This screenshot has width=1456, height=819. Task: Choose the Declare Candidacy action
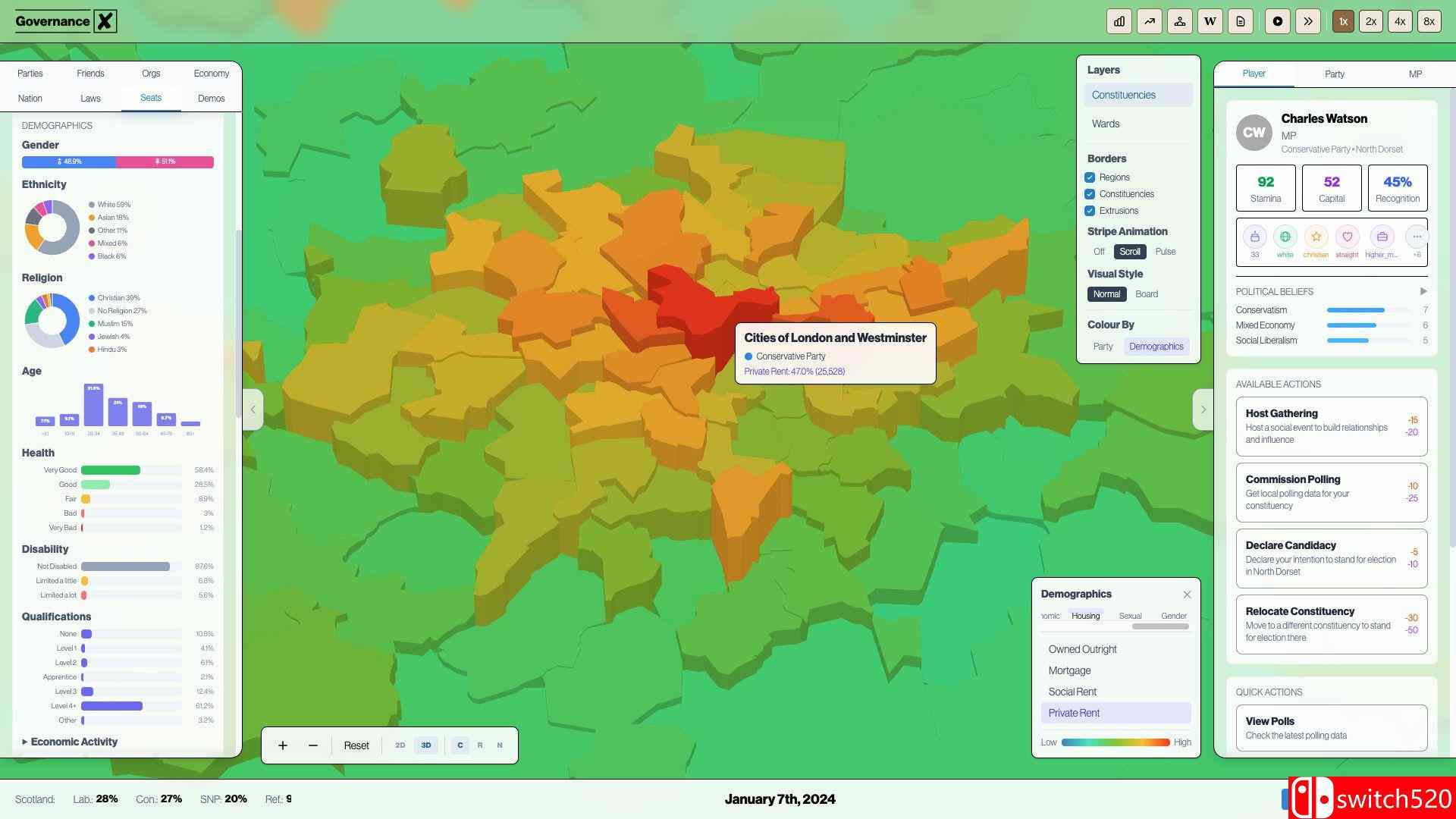coord(1332,558)
